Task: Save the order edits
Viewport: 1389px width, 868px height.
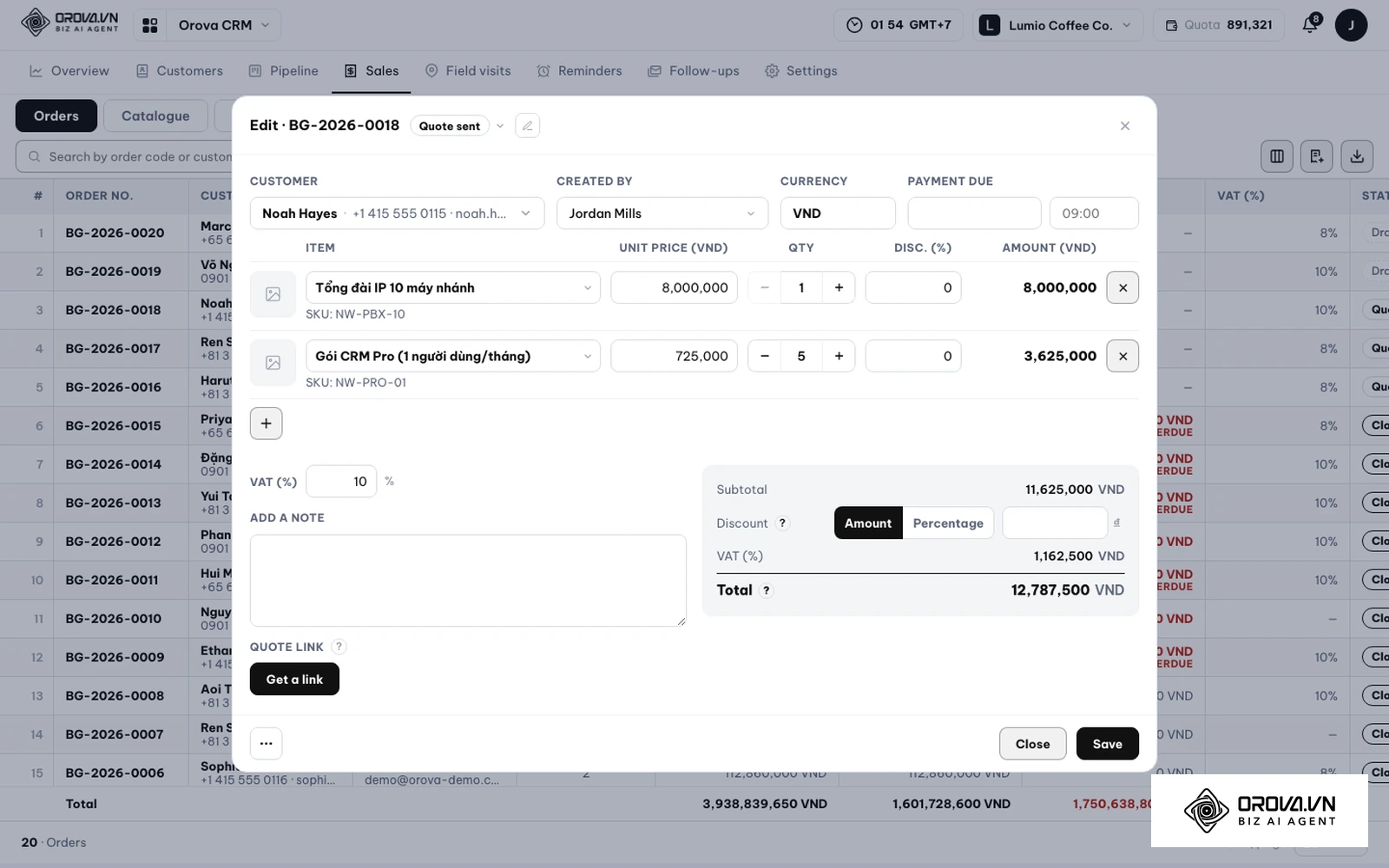Action: point(1107,744)
